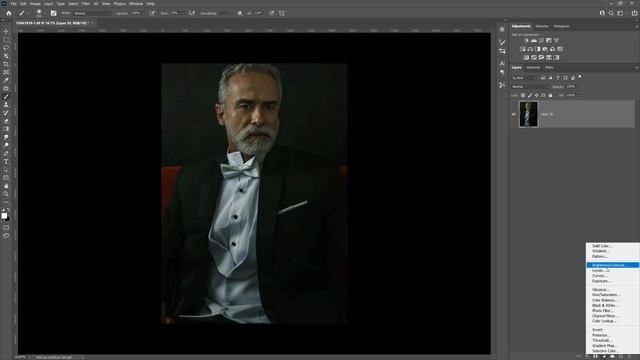Screen dimensions: 640x360
Task: Open the Image menu
Action: 35,4
